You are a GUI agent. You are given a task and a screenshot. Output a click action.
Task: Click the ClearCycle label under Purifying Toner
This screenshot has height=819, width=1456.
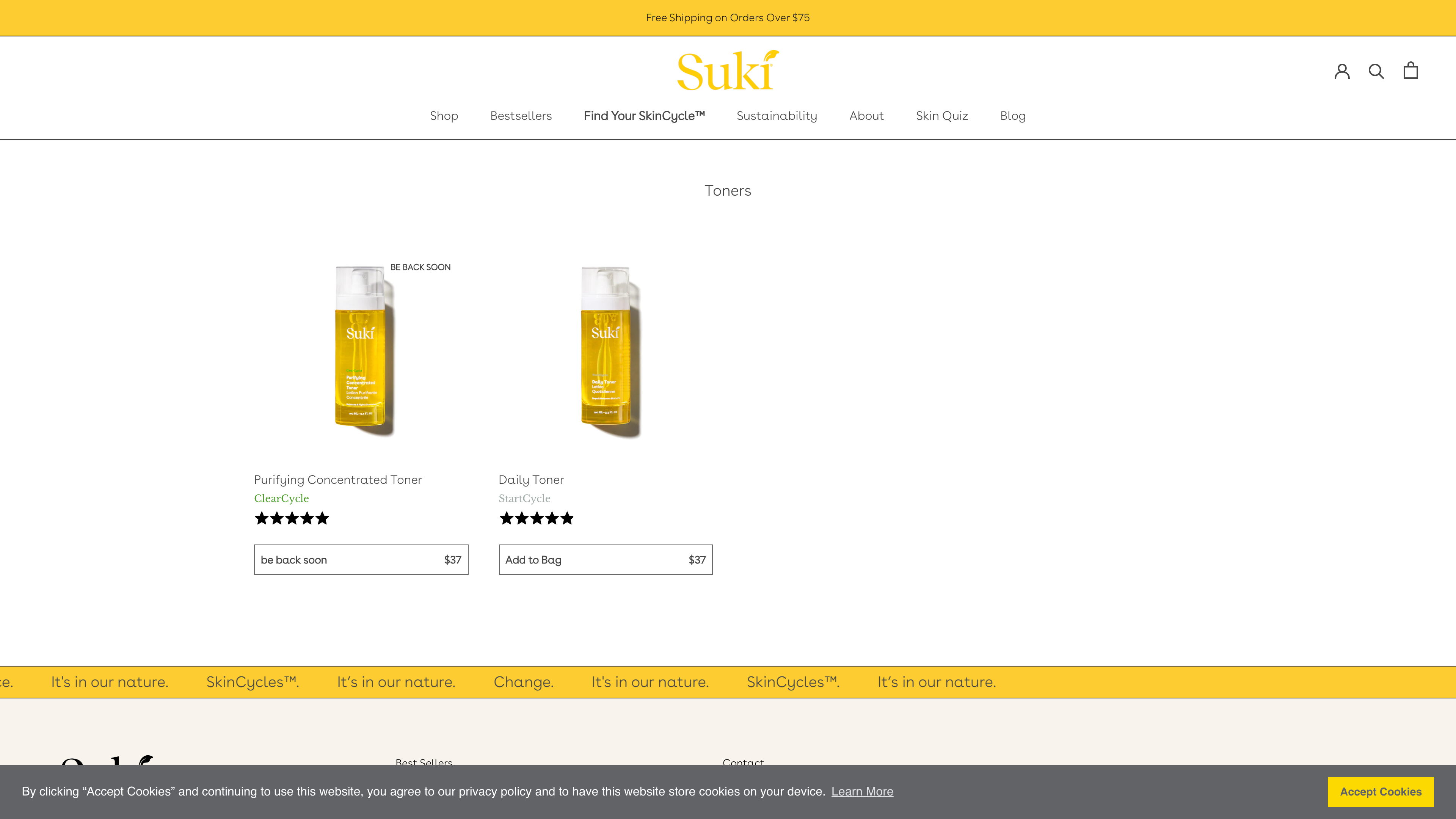click(x=281, y=498)
